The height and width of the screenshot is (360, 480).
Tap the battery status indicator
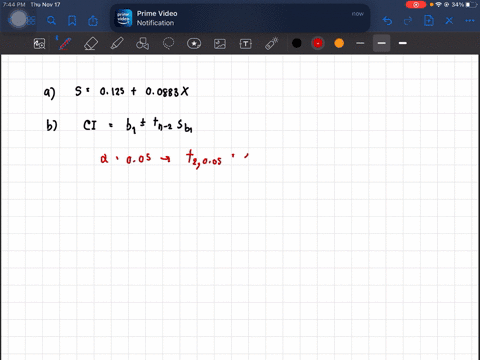pos(465,5)
